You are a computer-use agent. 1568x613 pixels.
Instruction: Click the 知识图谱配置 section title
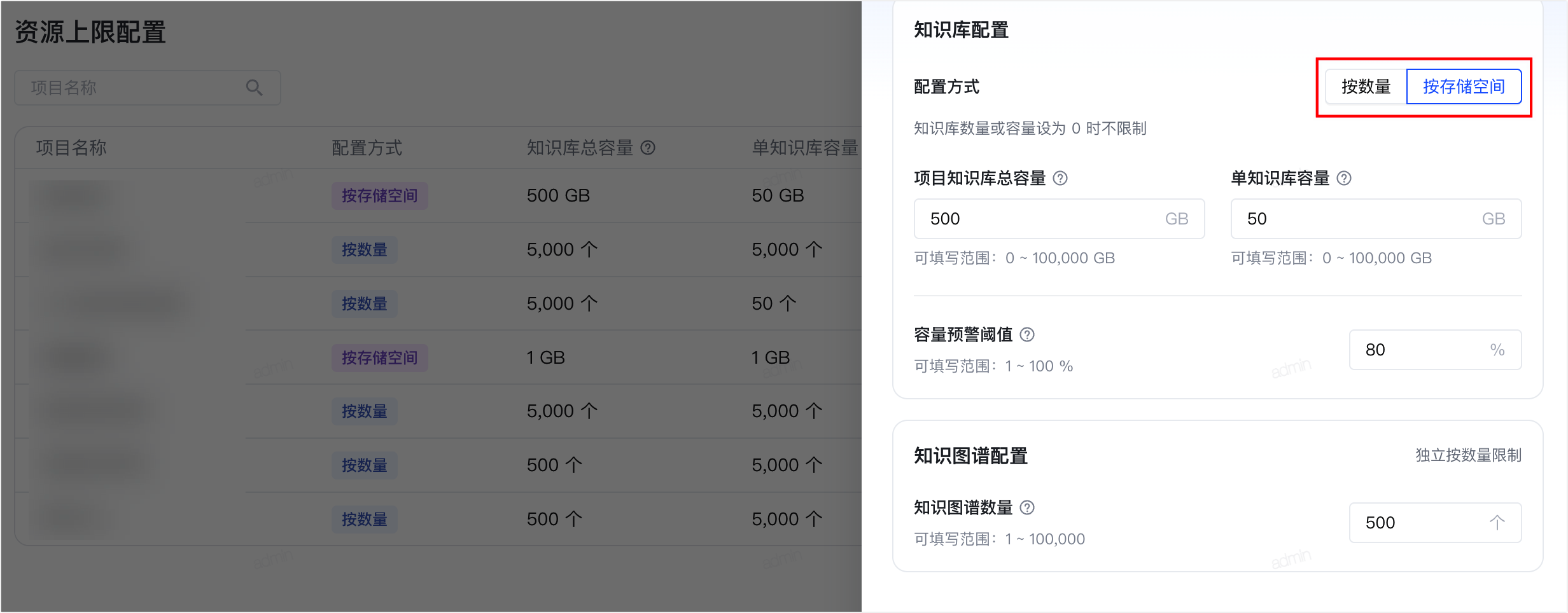click(971, 456)
